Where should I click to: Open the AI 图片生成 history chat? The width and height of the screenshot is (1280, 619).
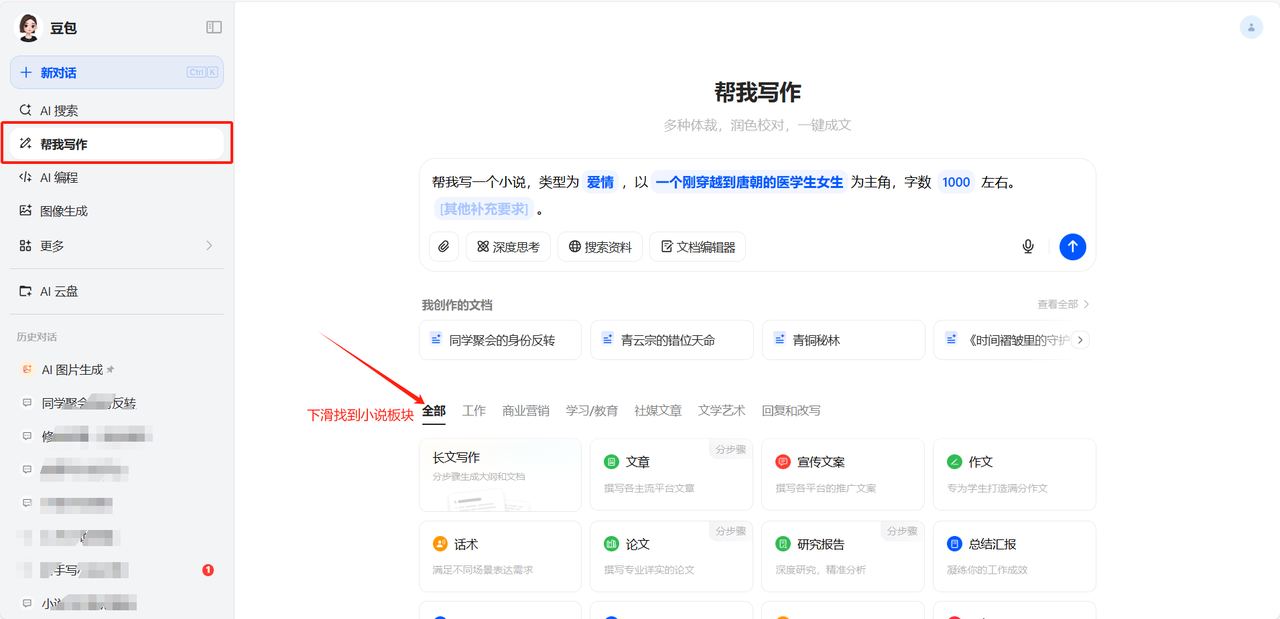click(x=117, y=369)
